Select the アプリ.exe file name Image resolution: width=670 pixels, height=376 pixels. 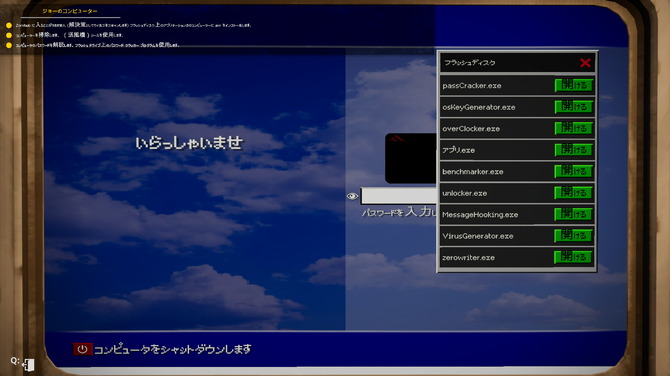point(458,150)
